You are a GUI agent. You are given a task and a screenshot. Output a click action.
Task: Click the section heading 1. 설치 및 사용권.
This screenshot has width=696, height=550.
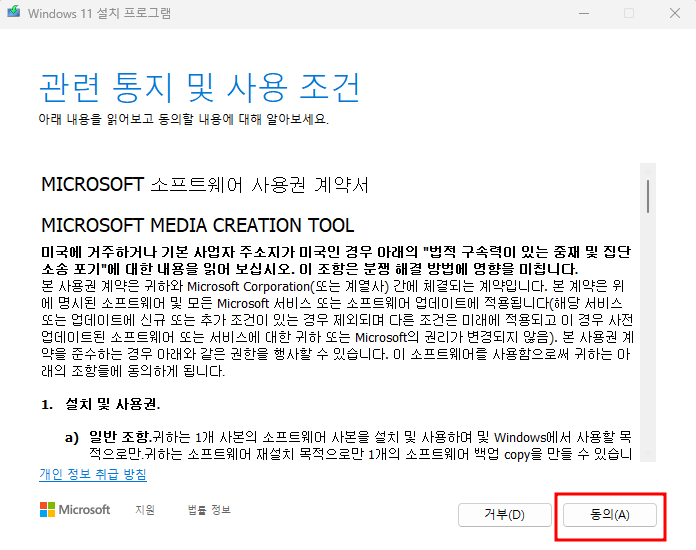pos(101,404)
